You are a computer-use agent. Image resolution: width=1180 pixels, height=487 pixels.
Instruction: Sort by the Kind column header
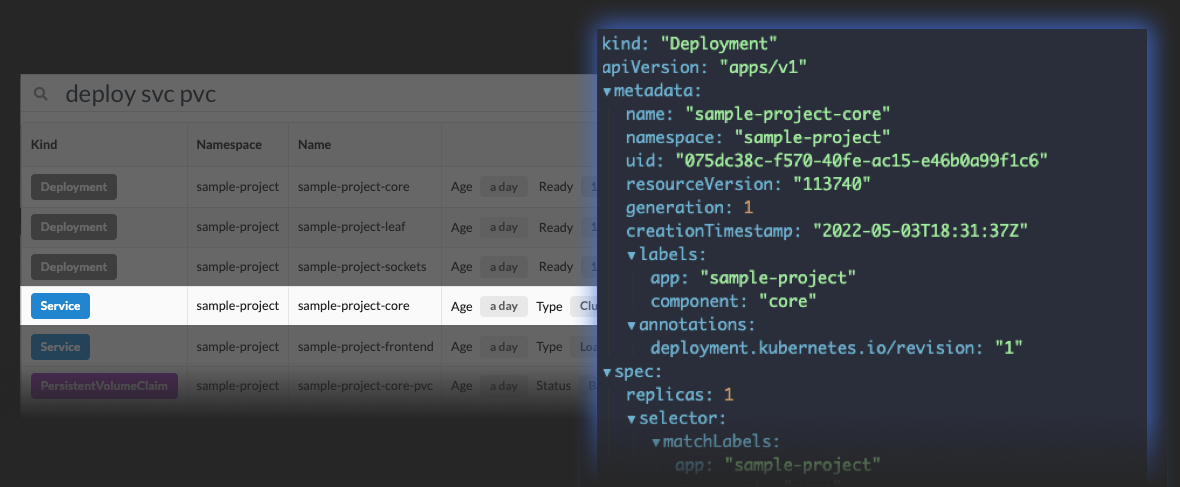pos(44,145)
